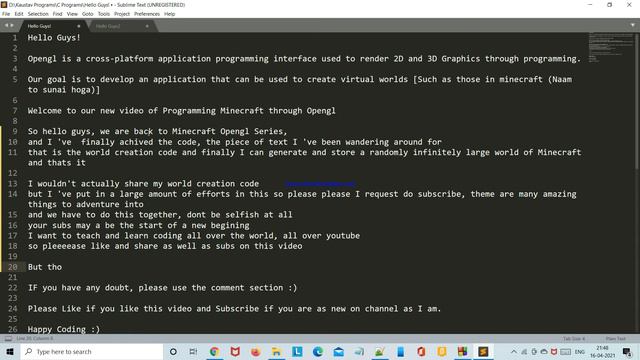640x360 pixels.
Task: Place cursor after 'But tho' on line 20
Action: pyautogui.click(x=62, y=267)
